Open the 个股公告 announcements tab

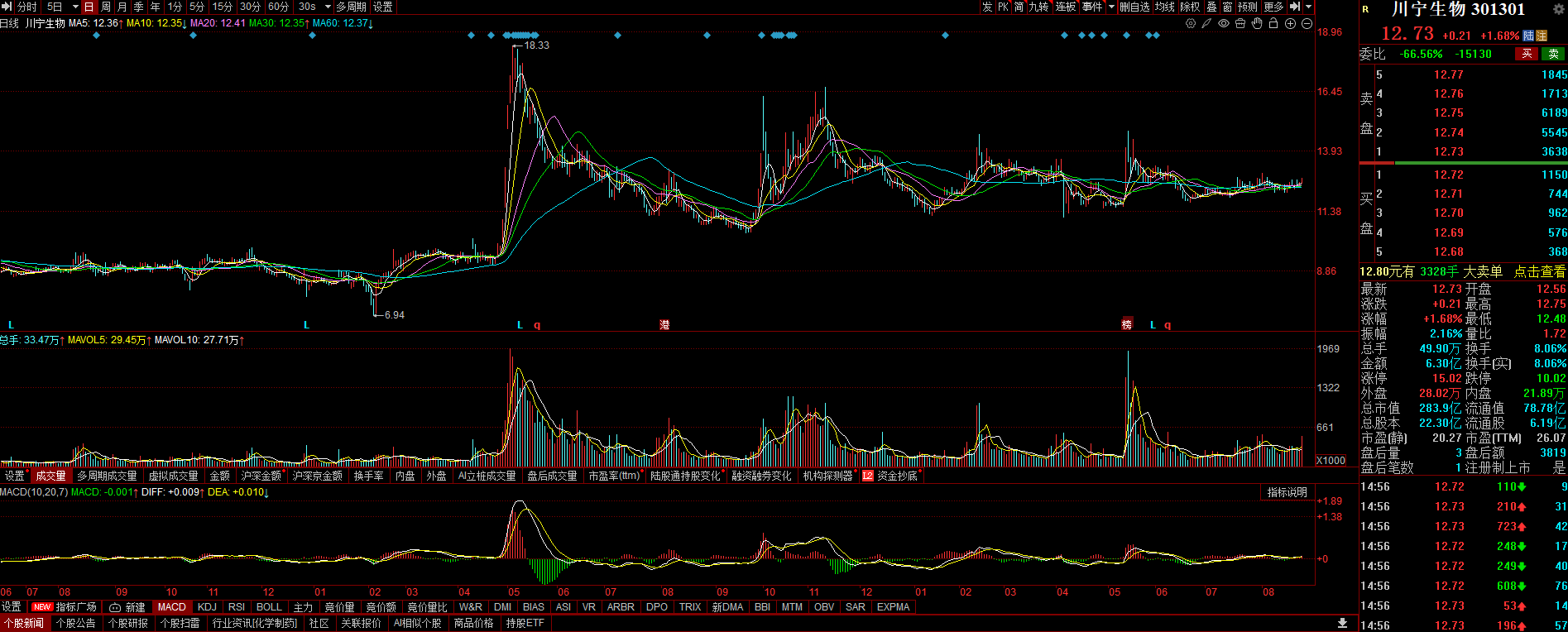click(76, 623)
